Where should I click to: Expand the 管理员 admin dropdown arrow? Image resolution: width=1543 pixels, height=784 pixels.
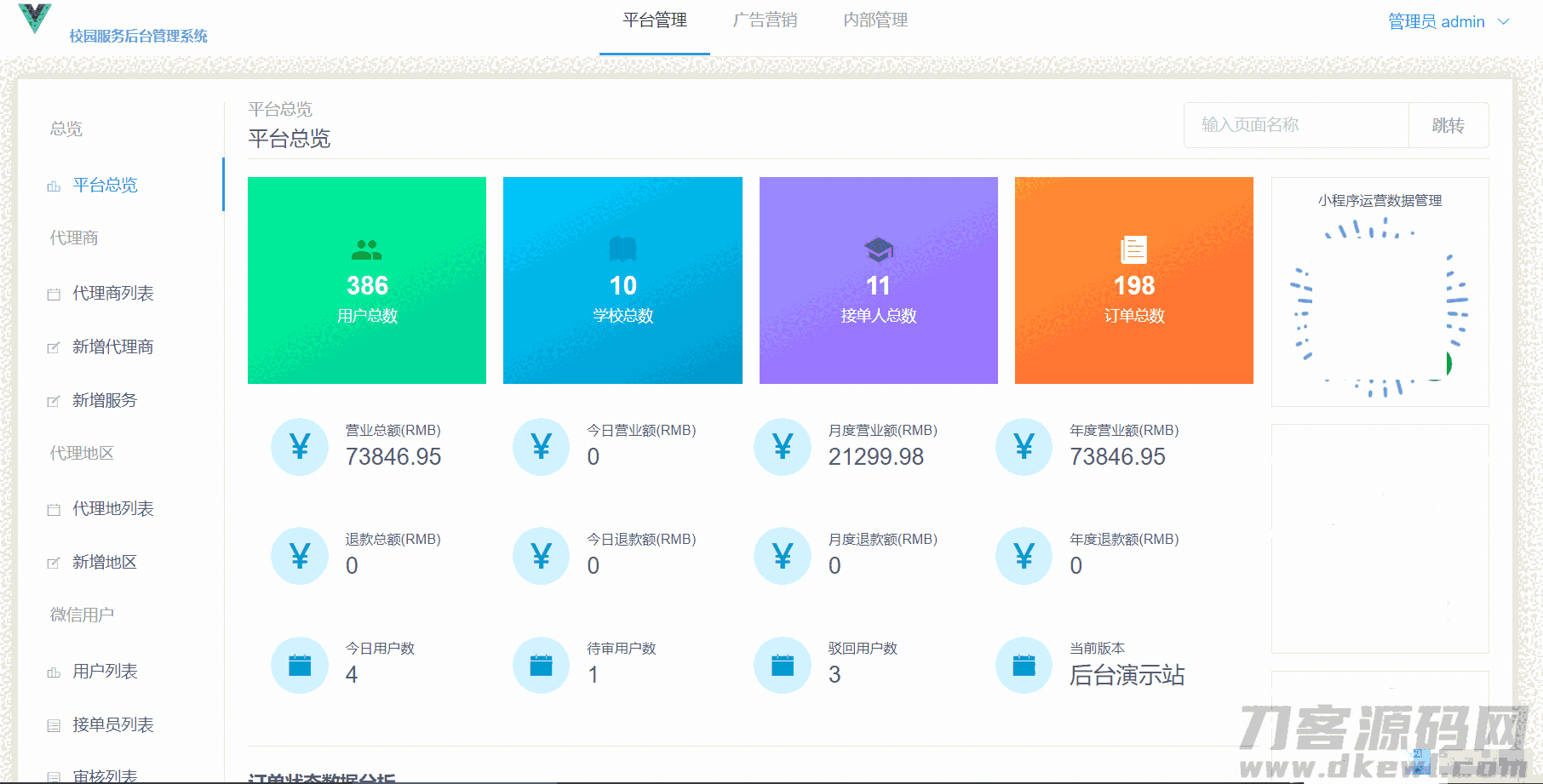tap(1504, 22)
